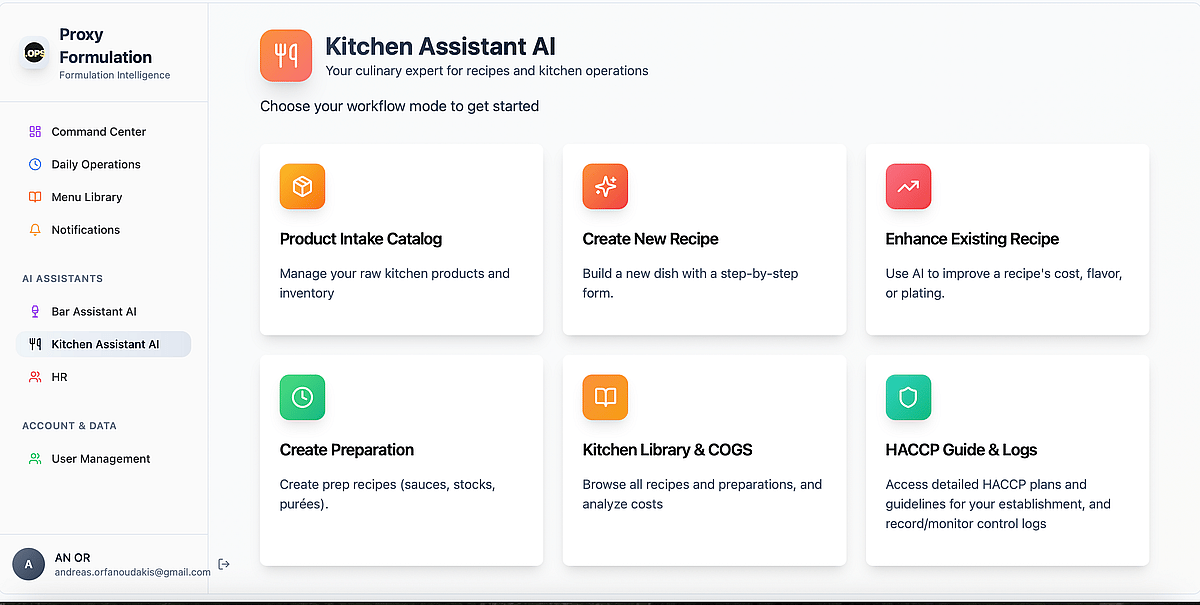Click the user avatar circle
Screen dimensions: 1200x605
[28, 564]
